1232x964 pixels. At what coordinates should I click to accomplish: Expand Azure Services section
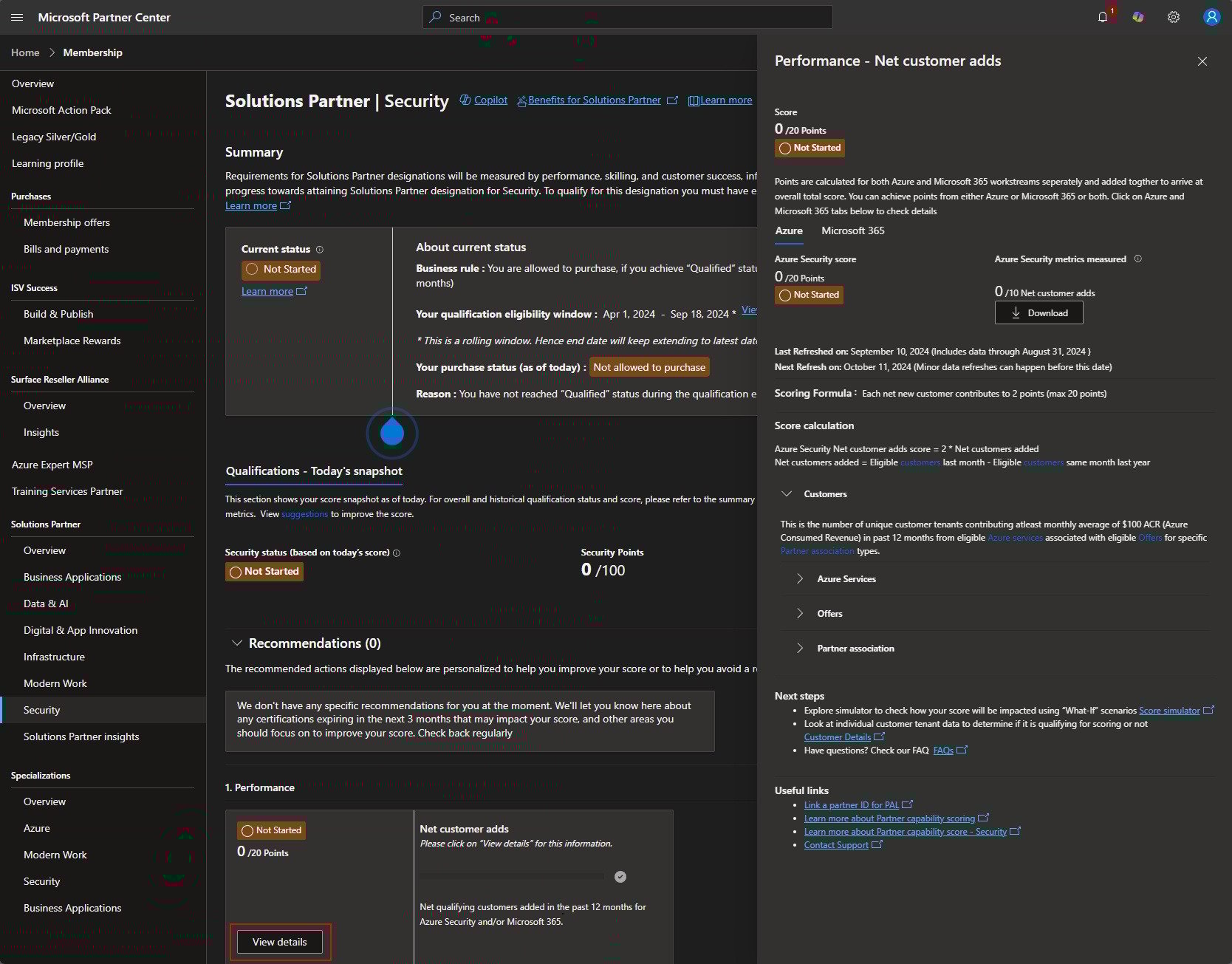[x=800, y=578]
